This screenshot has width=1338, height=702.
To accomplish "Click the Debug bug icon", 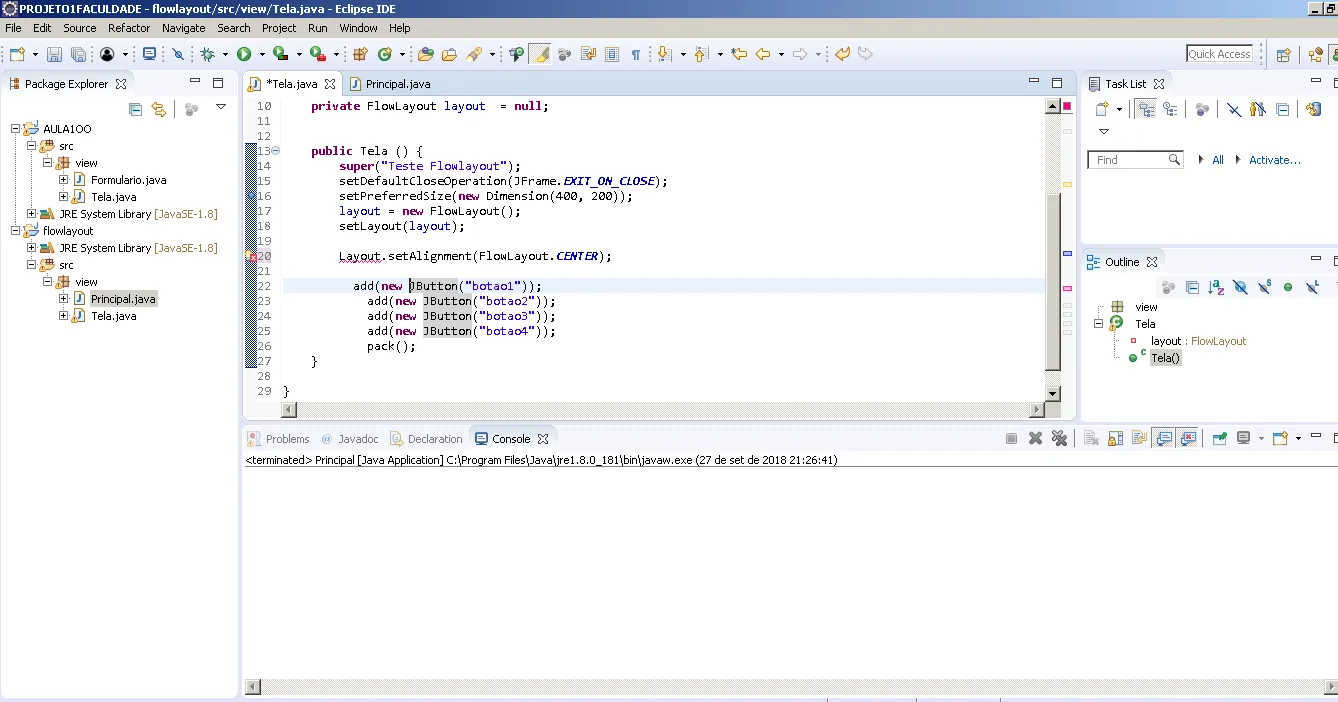I will 208,54.
